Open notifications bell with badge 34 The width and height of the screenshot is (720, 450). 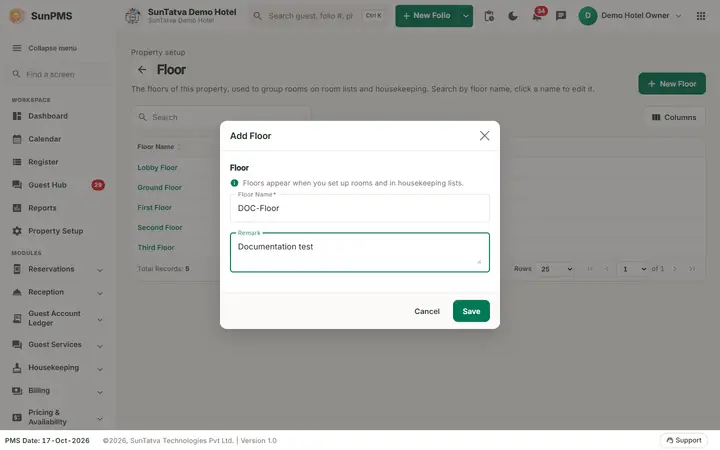point(537,15)
